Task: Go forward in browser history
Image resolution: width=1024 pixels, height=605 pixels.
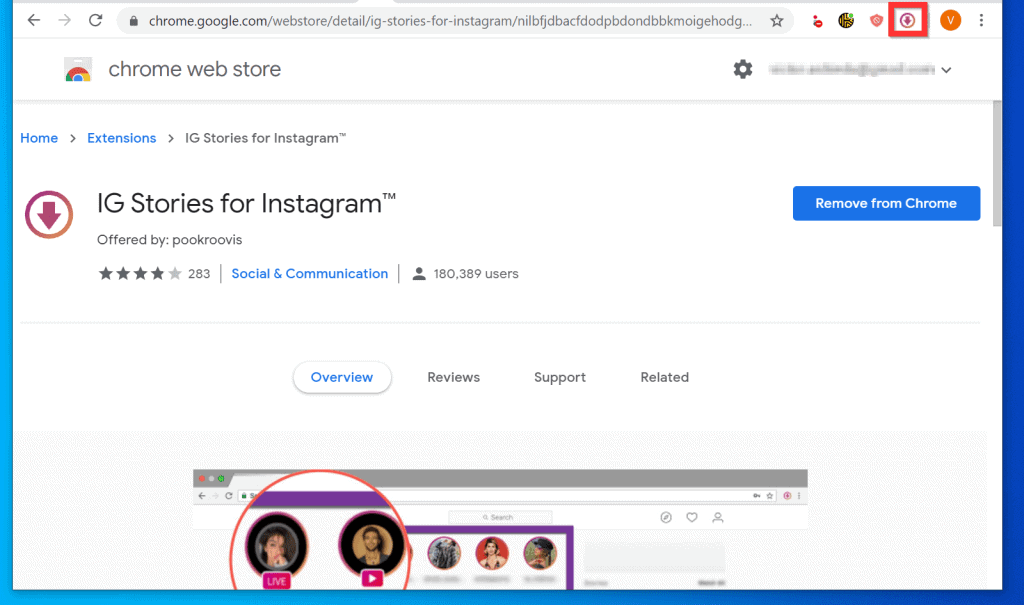Action: coord(65,20)
